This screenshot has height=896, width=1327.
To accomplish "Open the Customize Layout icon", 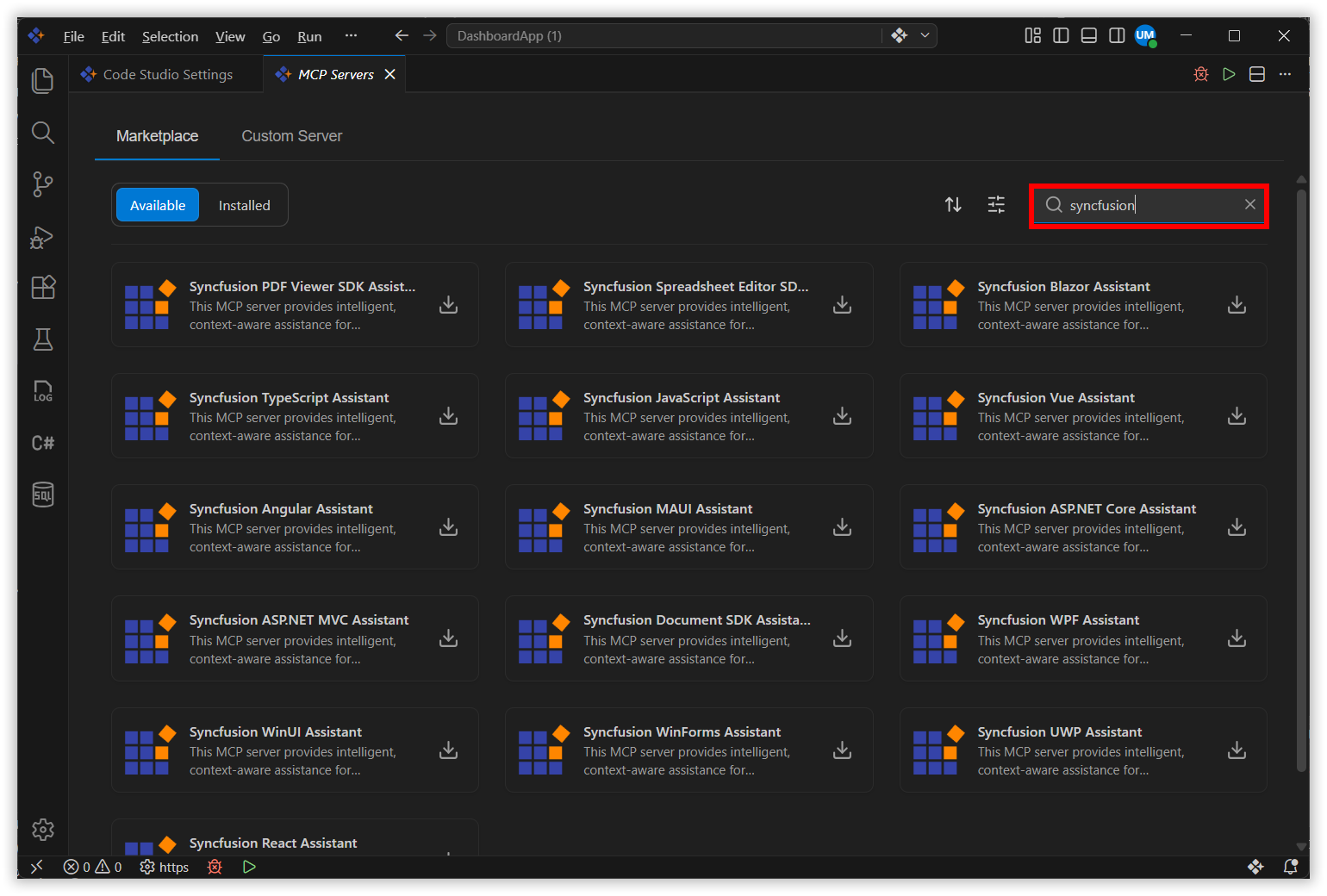I will click(x=1032, y=35).
